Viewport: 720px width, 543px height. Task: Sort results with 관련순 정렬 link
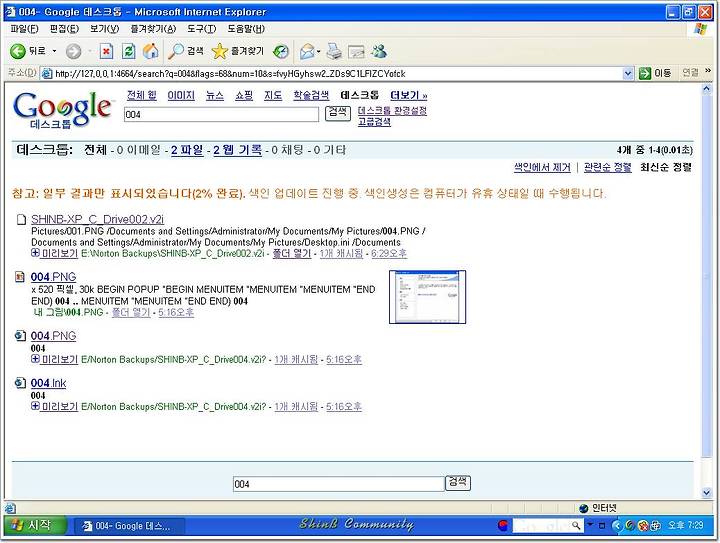(608, 167)
